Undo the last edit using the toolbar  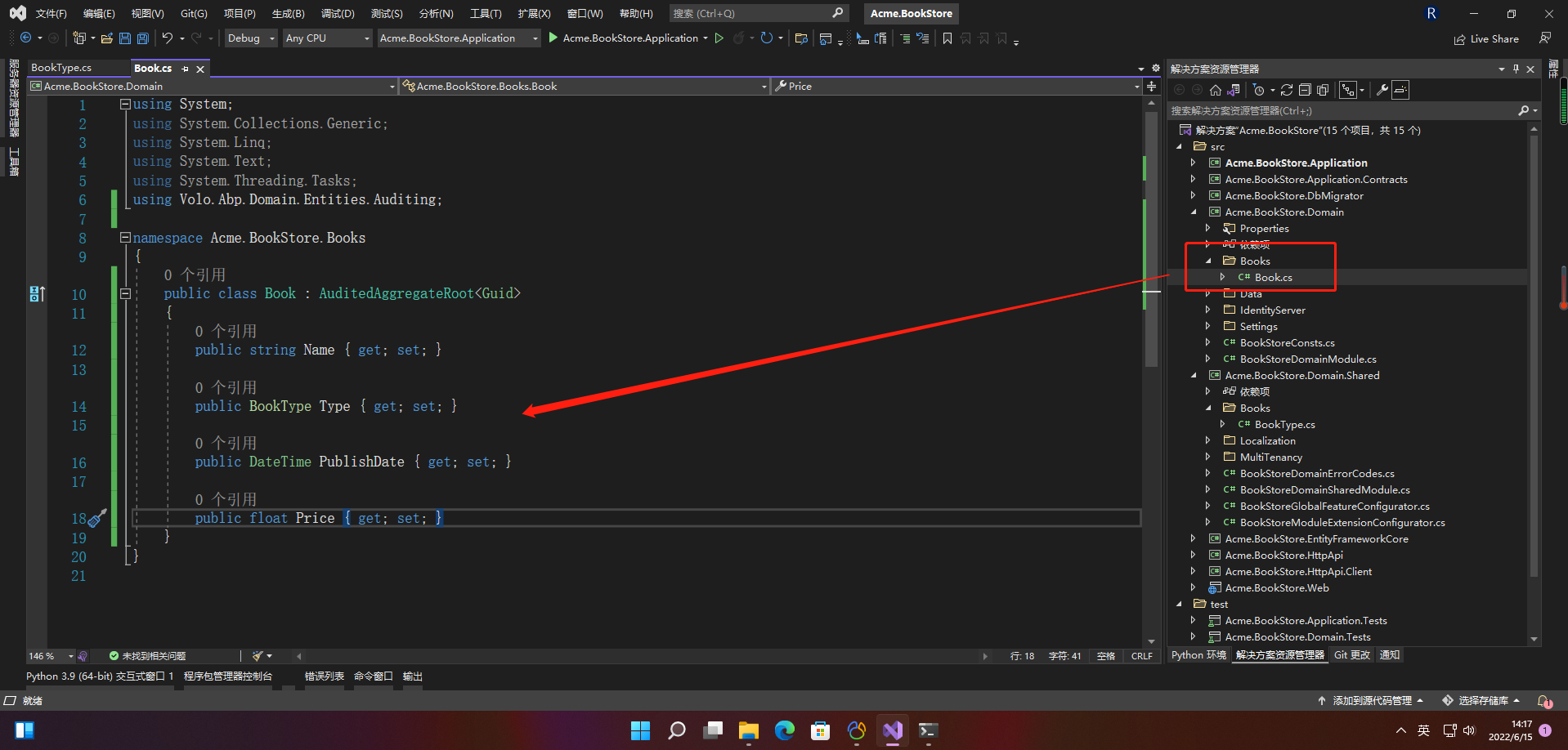168,38
